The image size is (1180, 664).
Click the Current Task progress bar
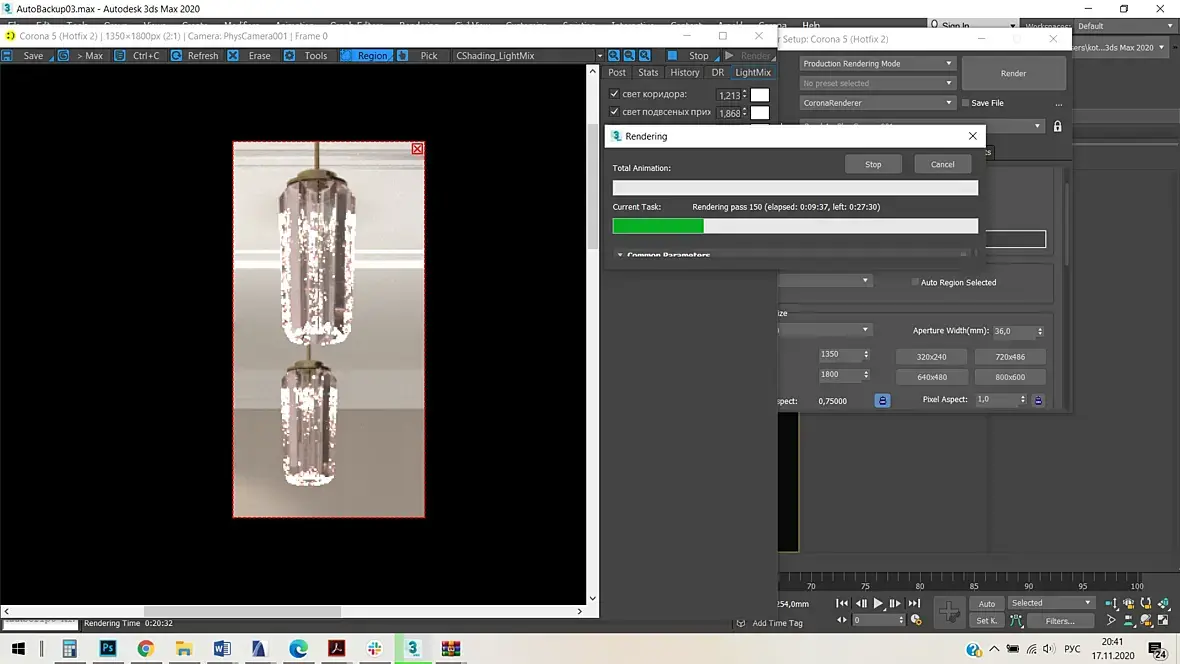[x=795, y=226]
